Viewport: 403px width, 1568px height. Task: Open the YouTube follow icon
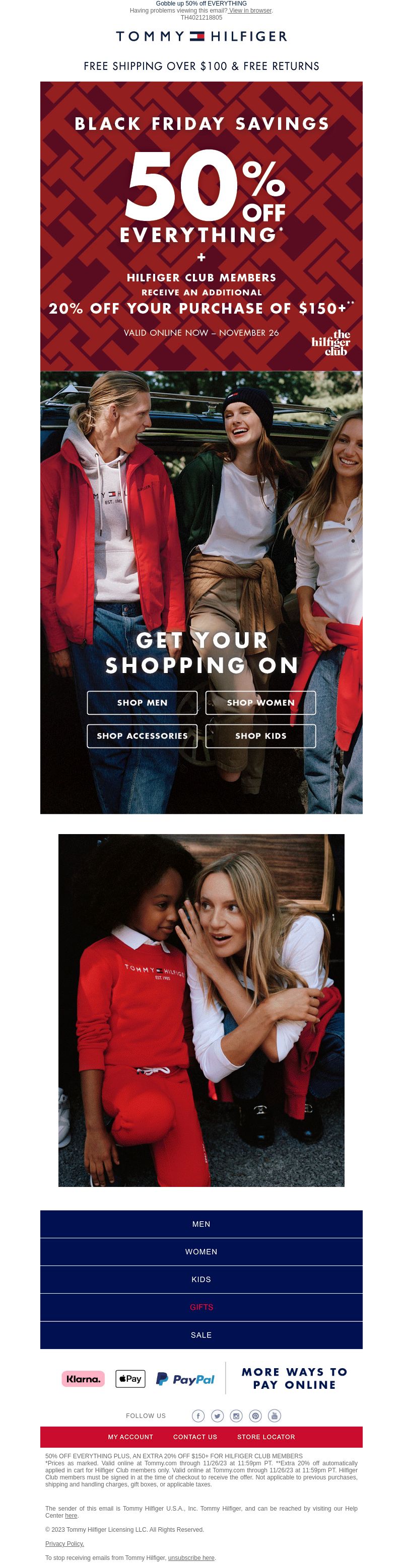click(274, 1415)
